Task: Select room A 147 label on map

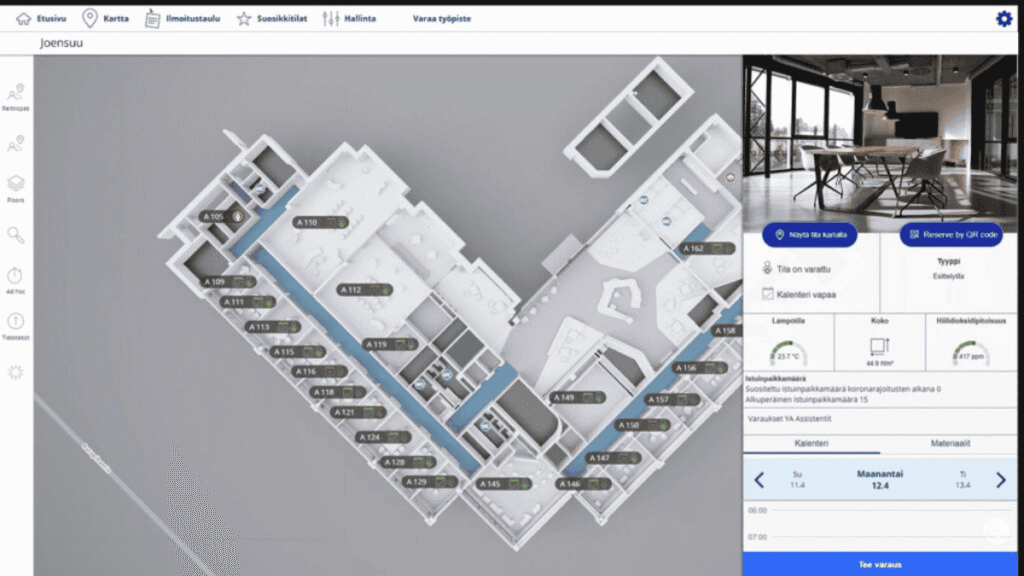Action: [x=613, y=458]
